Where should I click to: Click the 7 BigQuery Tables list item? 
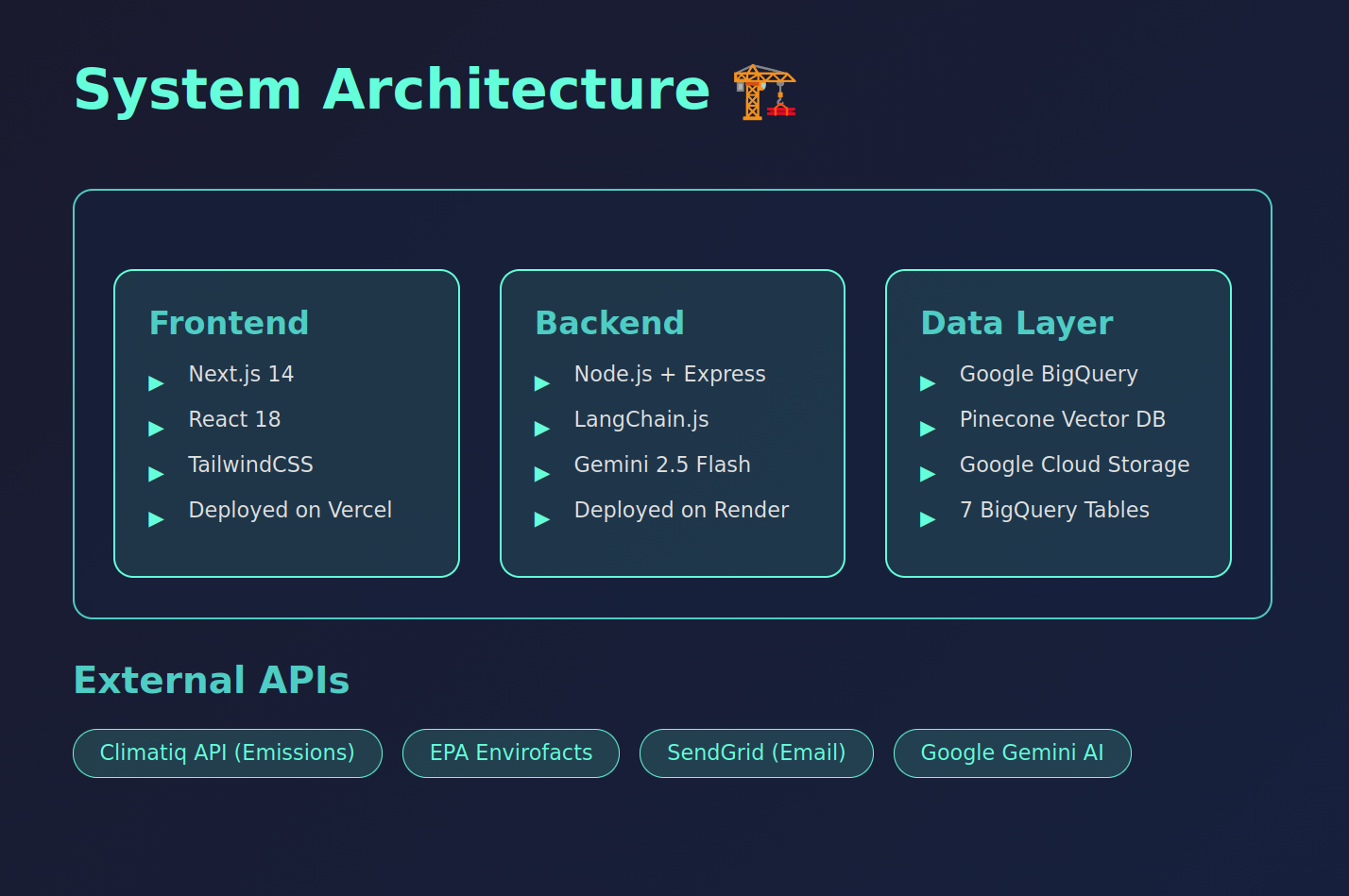[1054, 510]
